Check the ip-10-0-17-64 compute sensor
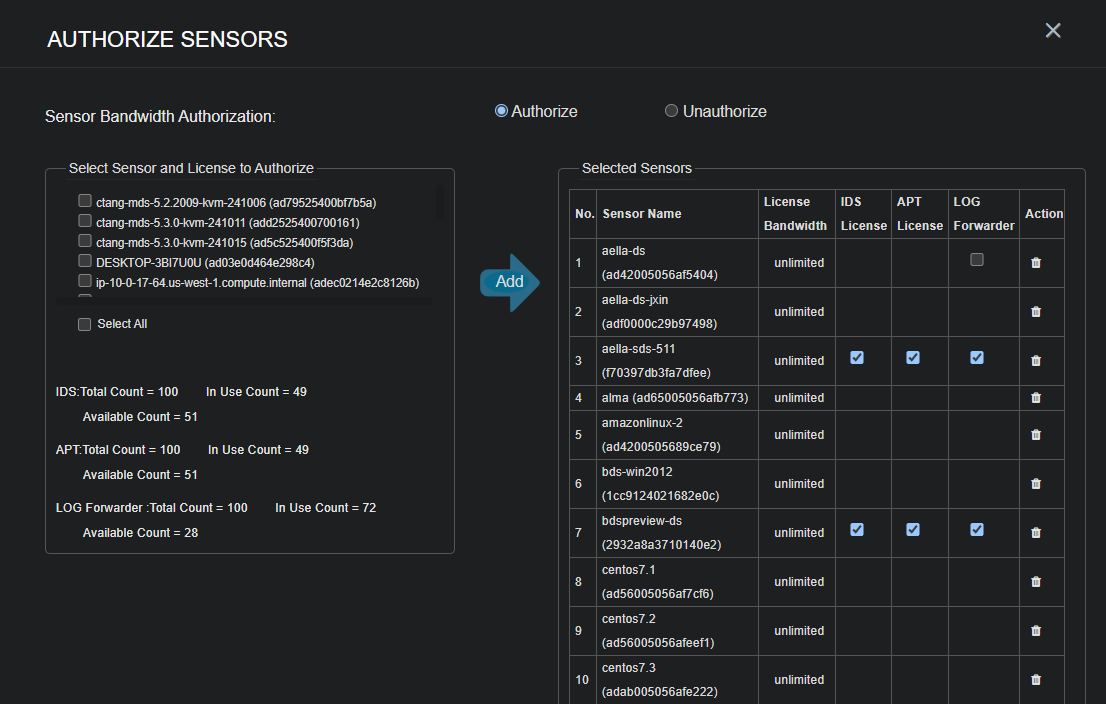 [85, 281]
